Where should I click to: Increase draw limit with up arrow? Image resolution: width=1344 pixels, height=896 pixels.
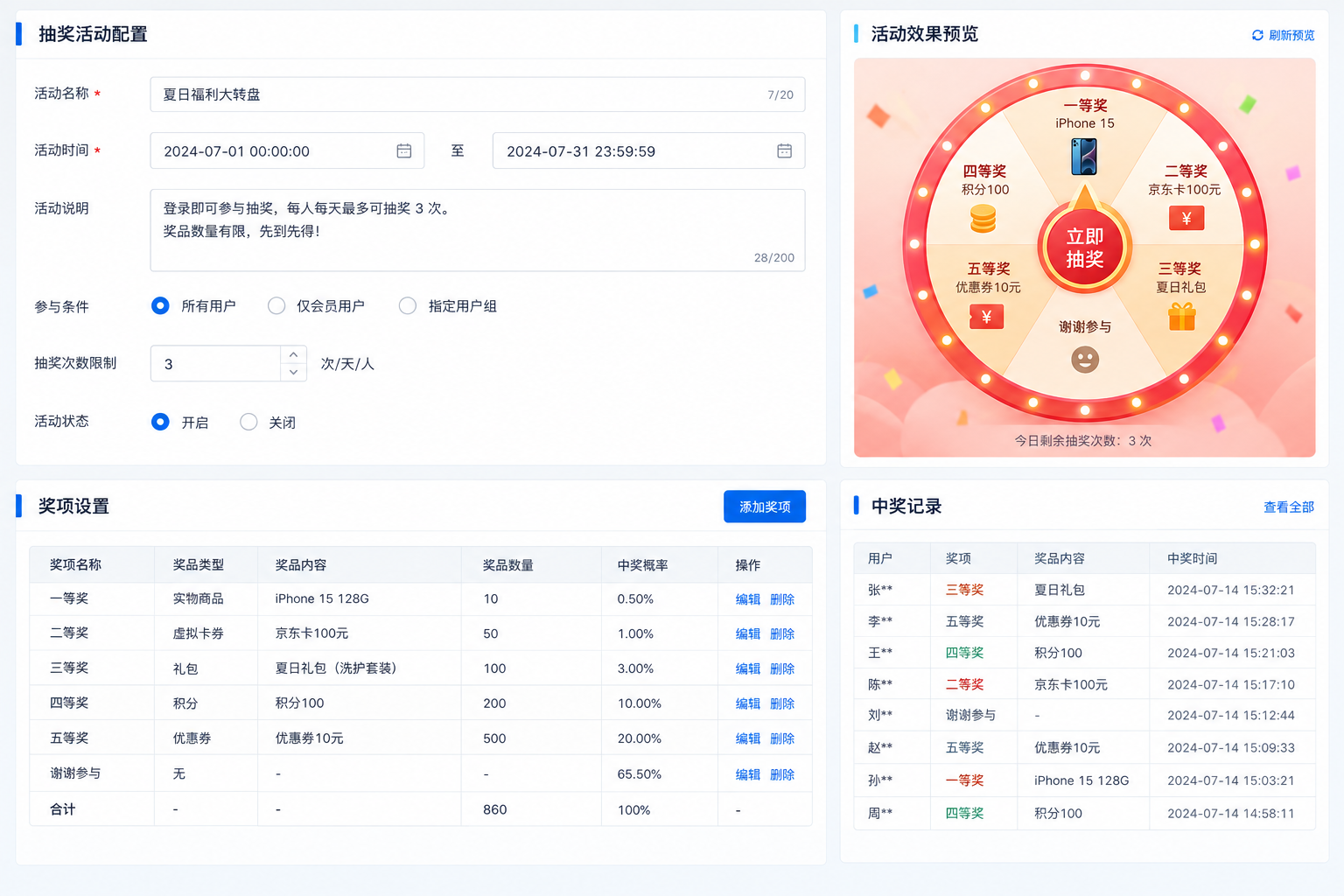pos(293,354)
